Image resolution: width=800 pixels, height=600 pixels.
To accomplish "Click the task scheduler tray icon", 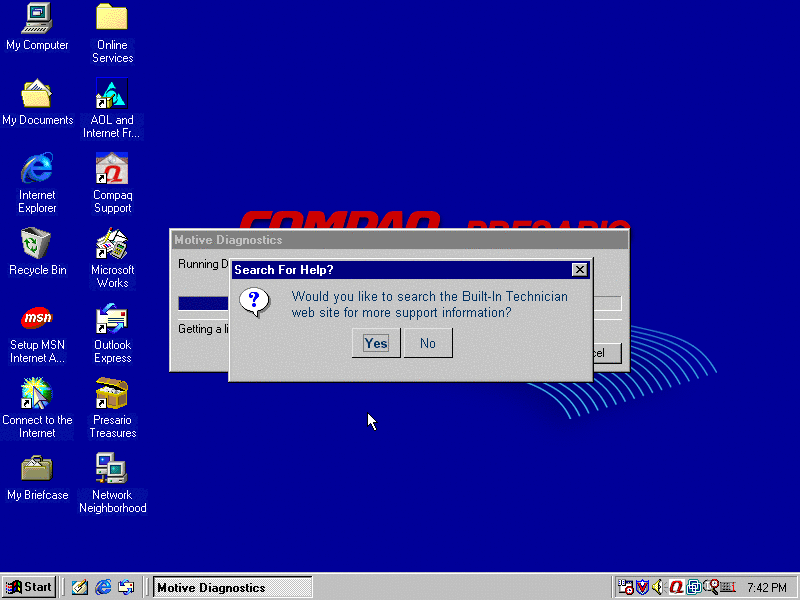I will pos(626,587).
